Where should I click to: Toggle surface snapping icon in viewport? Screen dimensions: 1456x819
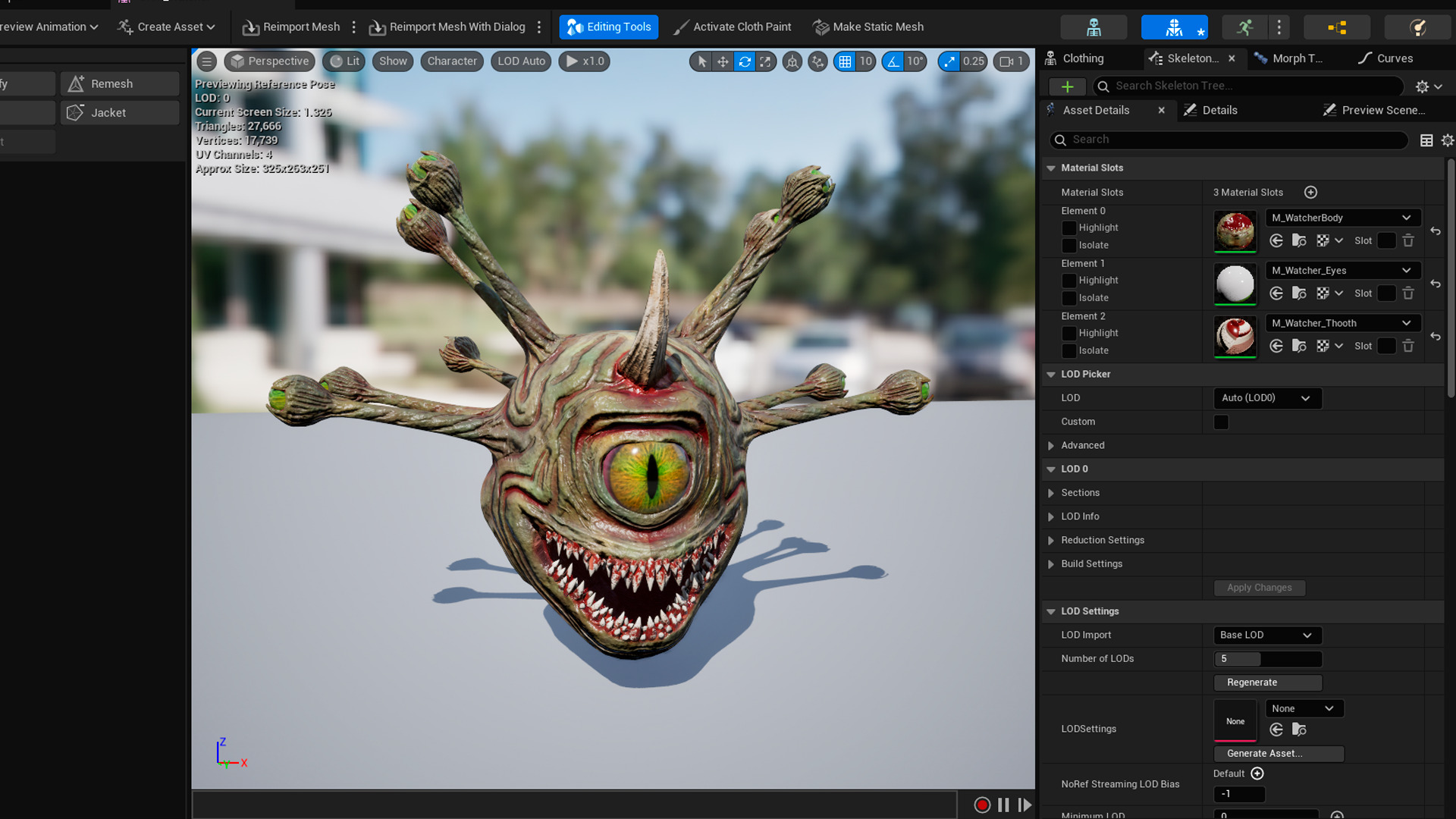(817, 61)
